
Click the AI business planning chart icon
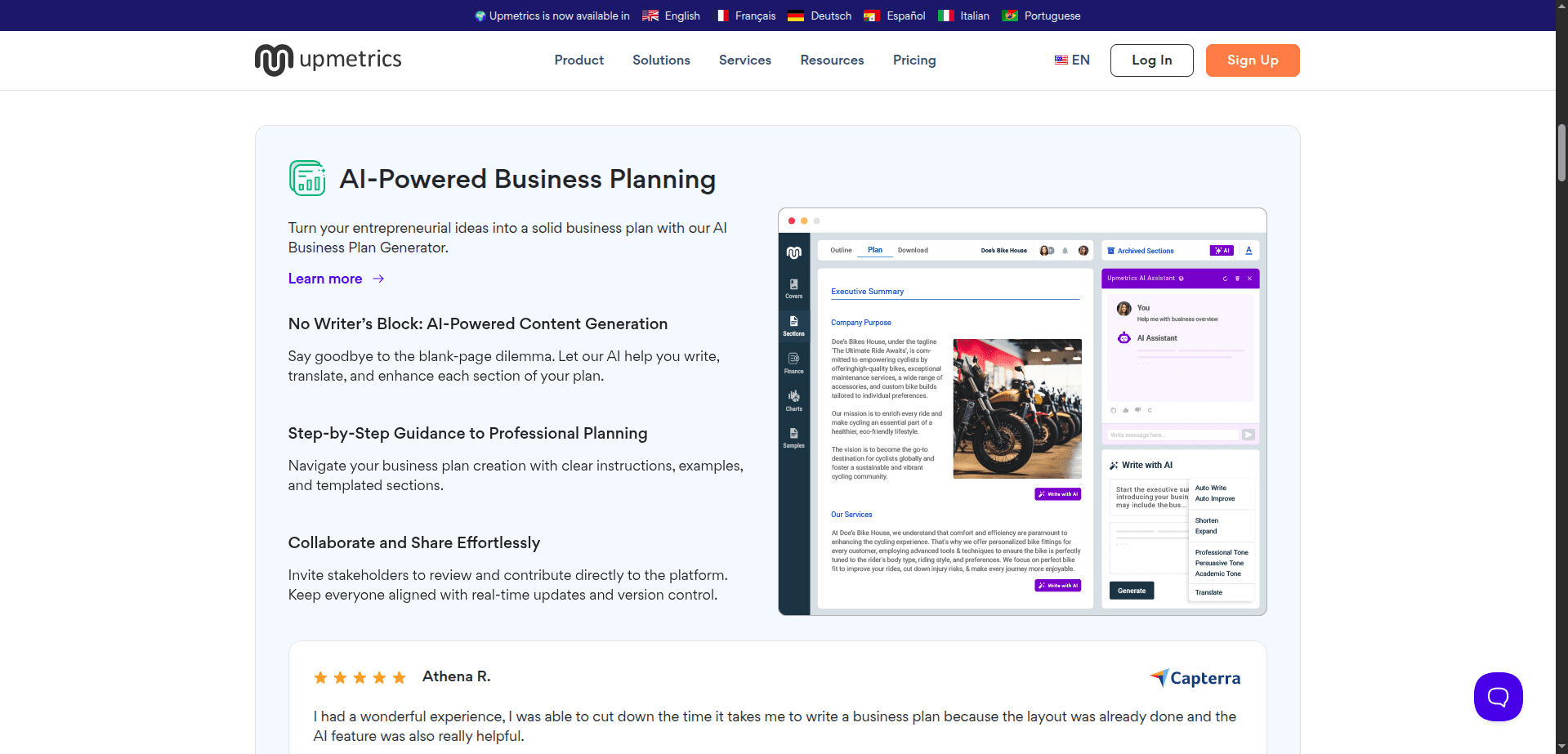point(307,178)
